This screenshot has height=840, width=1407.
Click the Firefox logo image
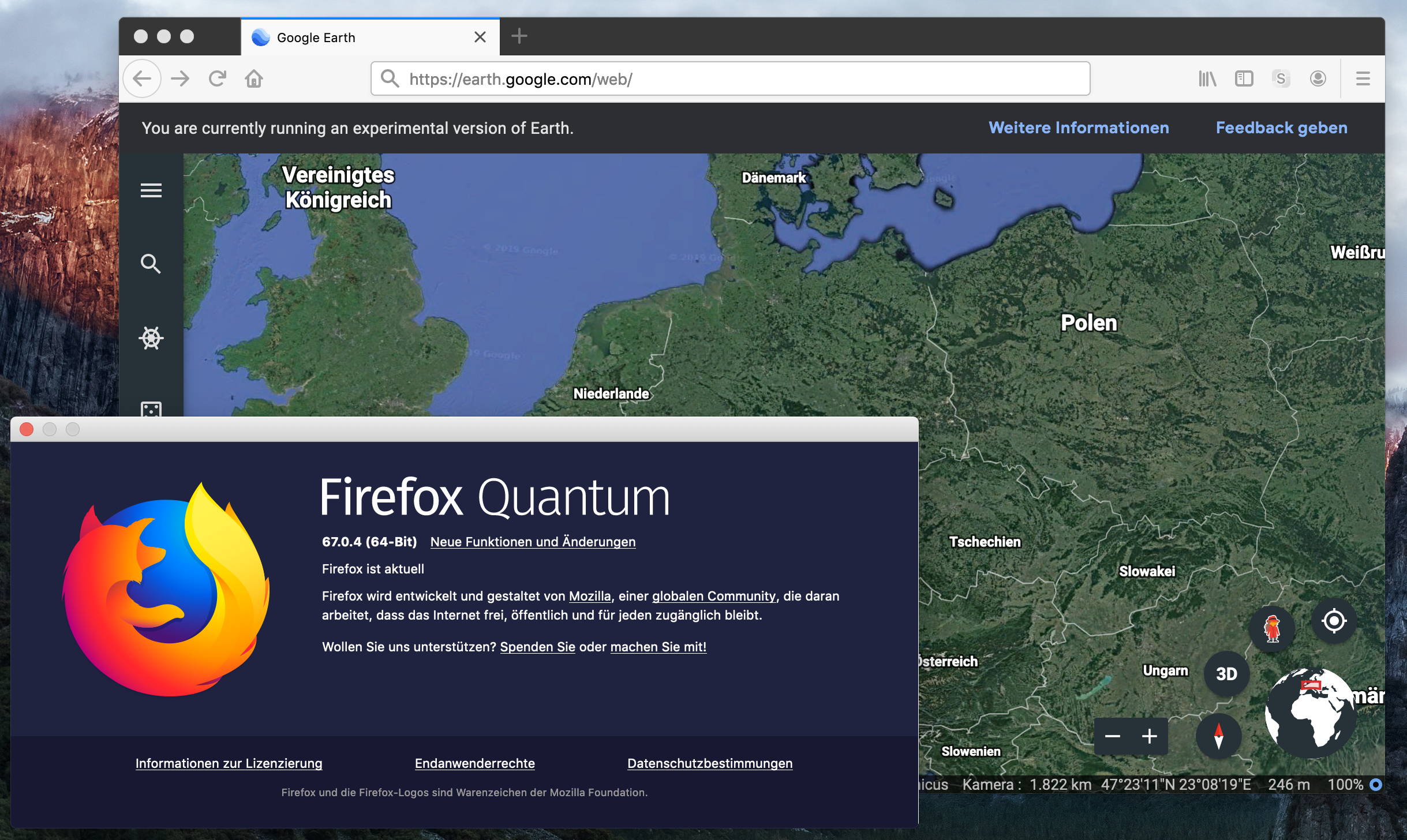pyautogui.click(x=166, y=590)
